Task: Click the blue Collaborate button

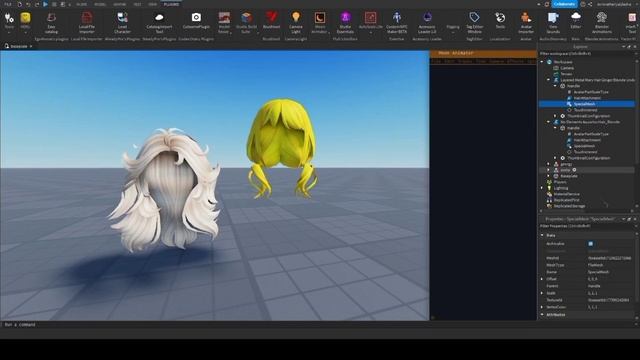Action: tap(565, 4)
